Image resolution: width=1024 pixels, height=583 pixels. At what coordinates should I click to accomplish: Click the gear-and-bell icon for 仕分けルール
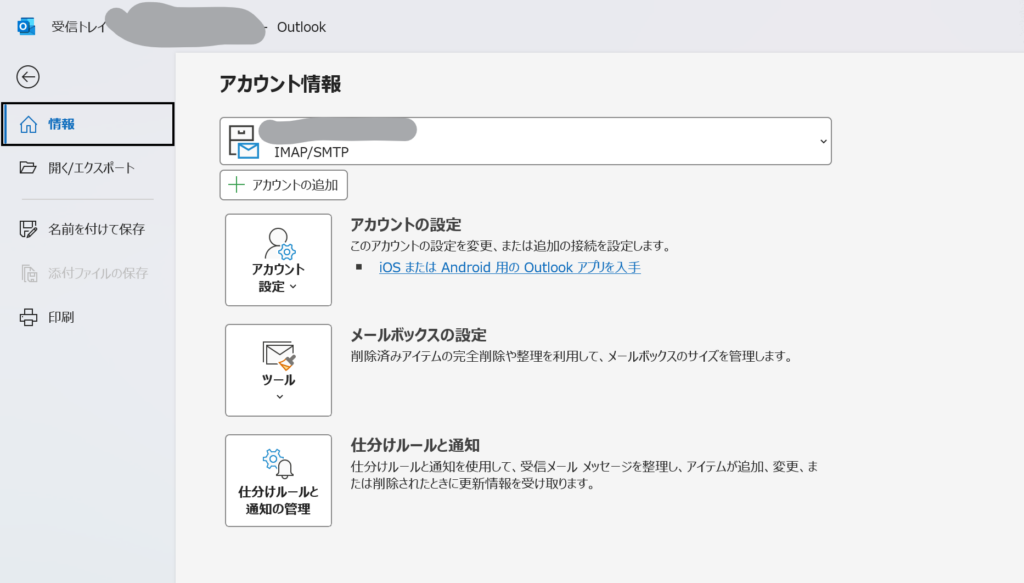pos(278,464)
